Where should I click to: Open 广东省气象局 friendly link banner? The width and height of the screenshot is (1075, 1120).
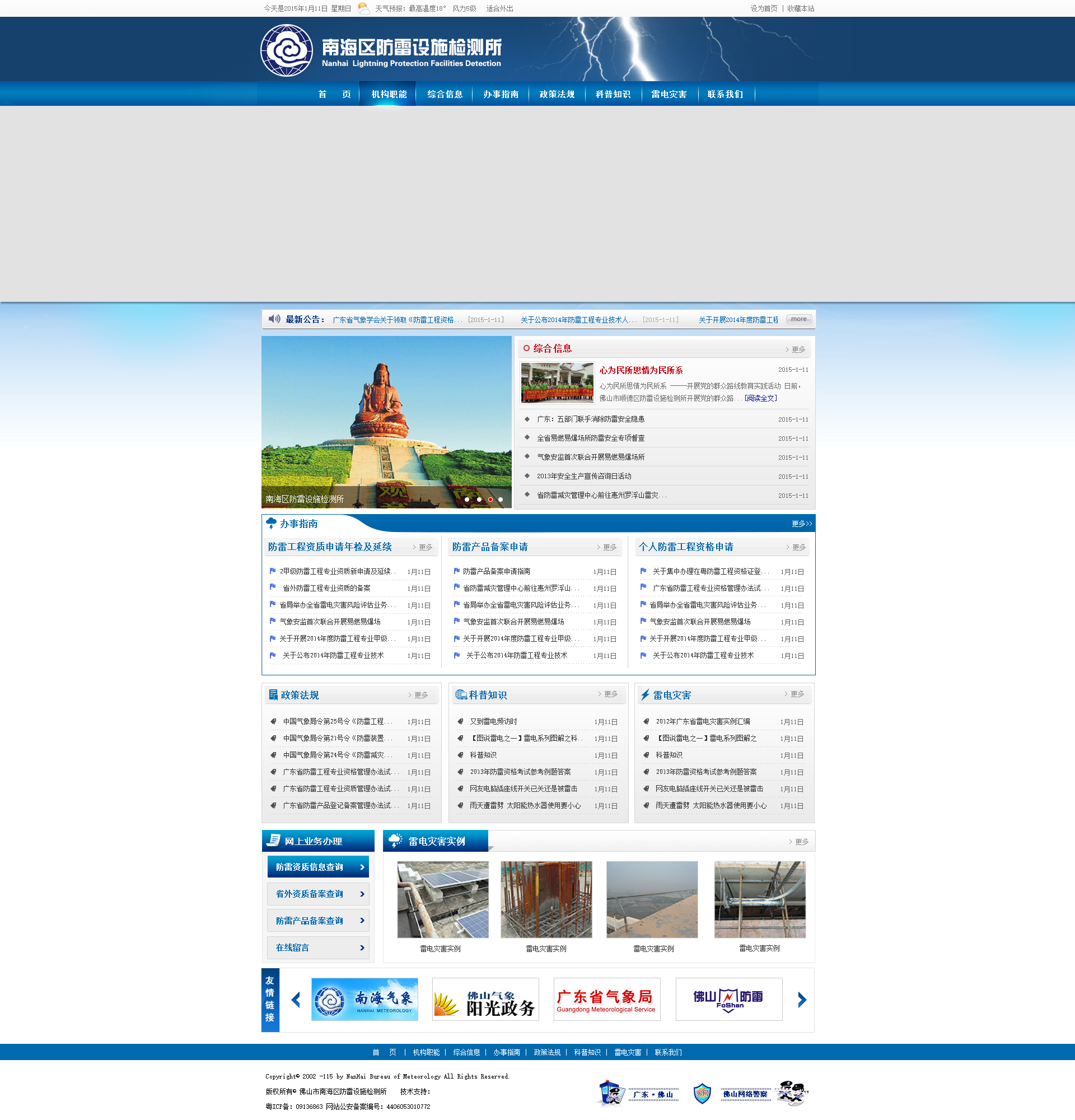click(606, 1000)
